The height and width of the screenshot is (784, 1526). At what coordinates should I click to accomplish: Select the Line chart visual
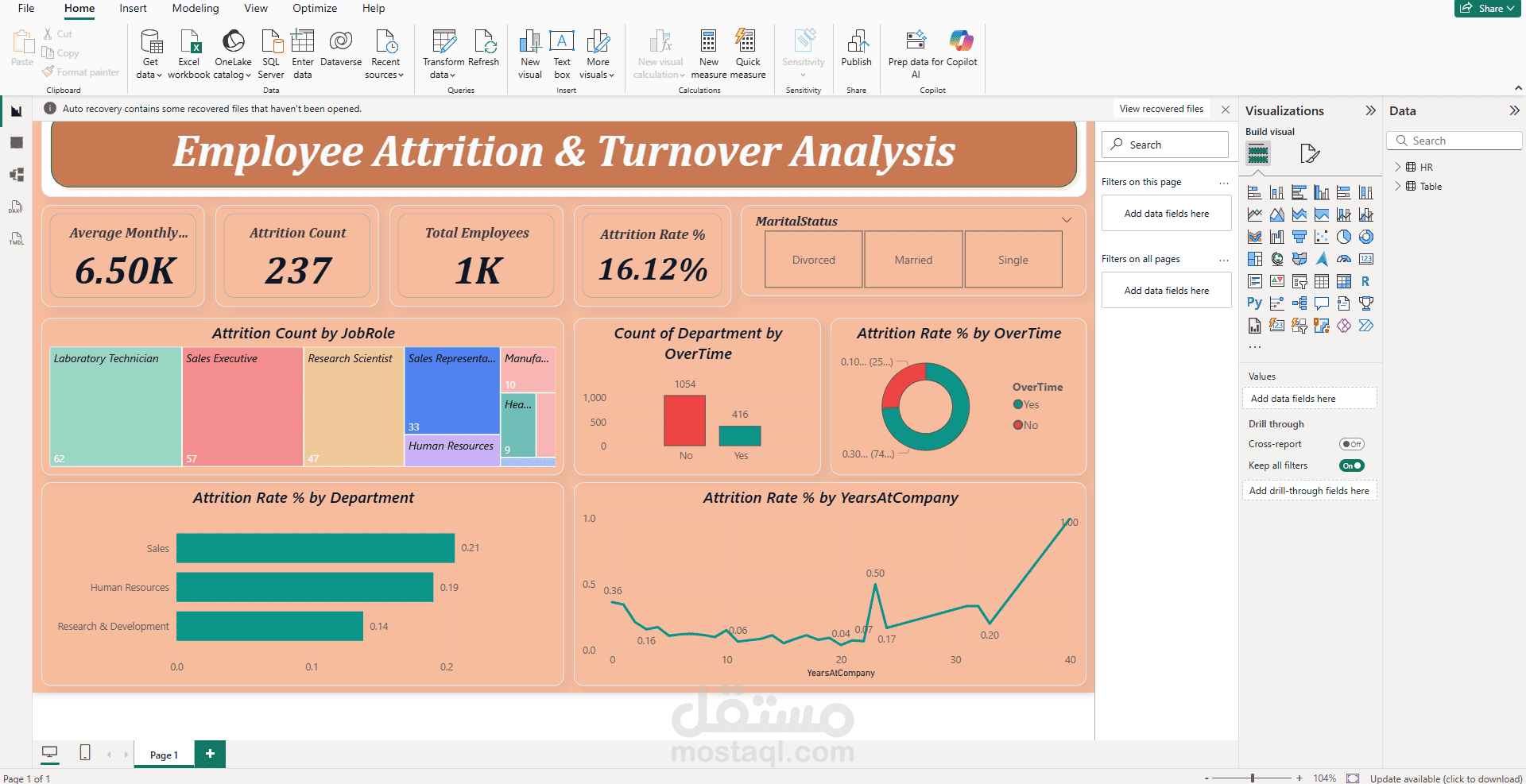1255,214
